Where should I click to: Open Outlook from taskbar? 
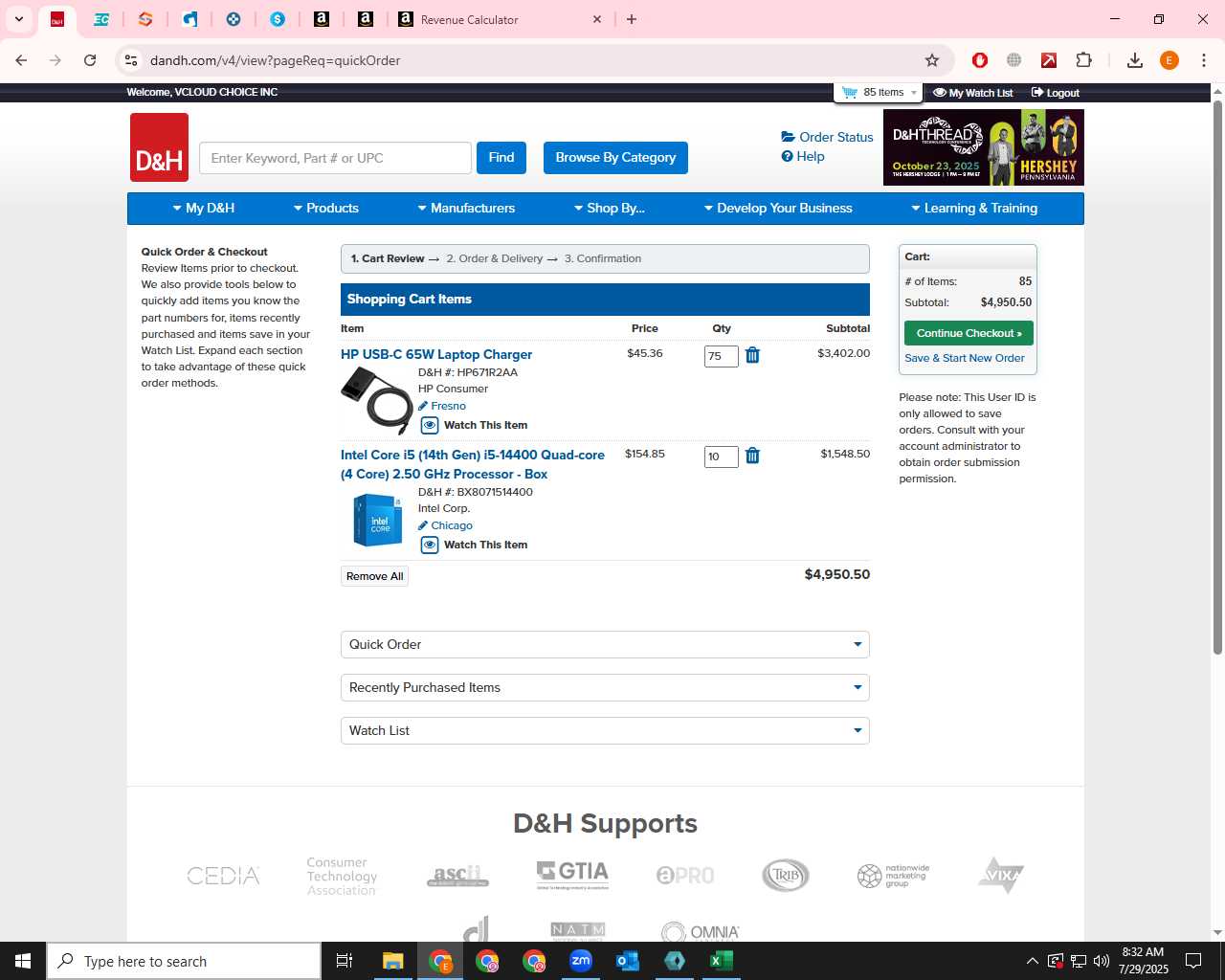[628, 961]
